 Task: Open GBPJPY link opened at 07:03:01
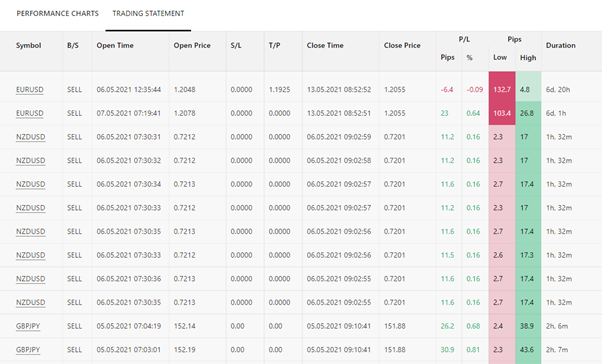(28, 350)
